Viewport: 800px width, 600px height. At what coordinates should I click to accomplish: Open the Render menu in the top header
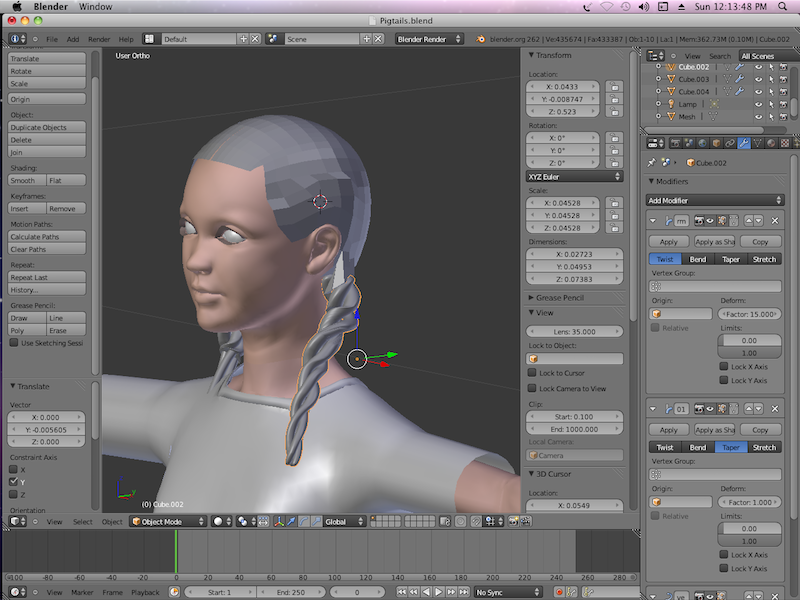tap(99, 39)
